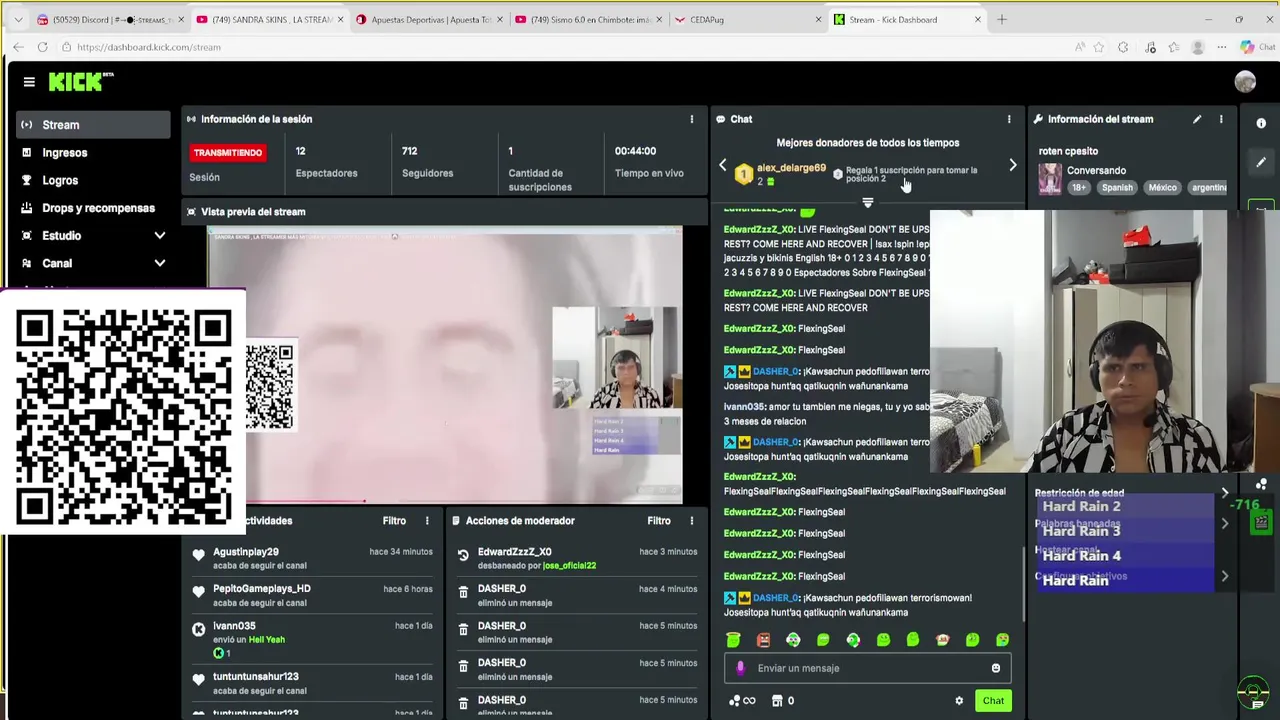This screenshot has height=720, width=1280.
Task: Click PepitoGameplays_HD activity entry
Action: tap(312, 595)
